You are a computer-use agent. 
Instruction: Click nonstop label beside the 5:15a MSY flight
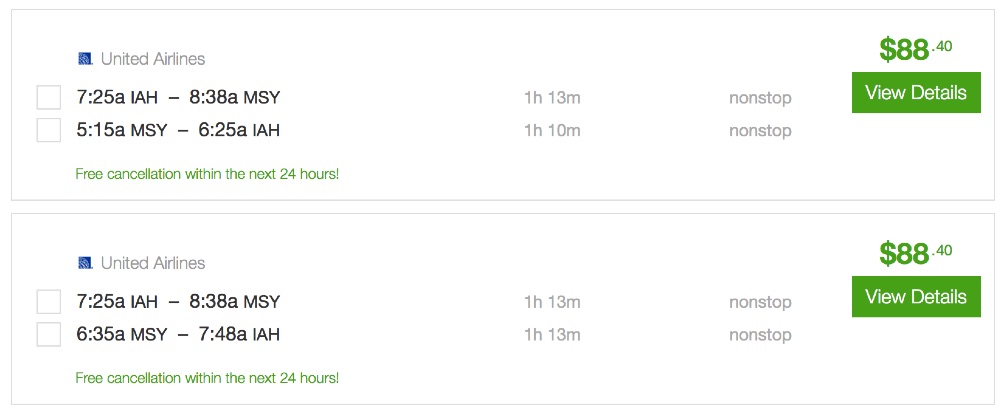(760, 130)
